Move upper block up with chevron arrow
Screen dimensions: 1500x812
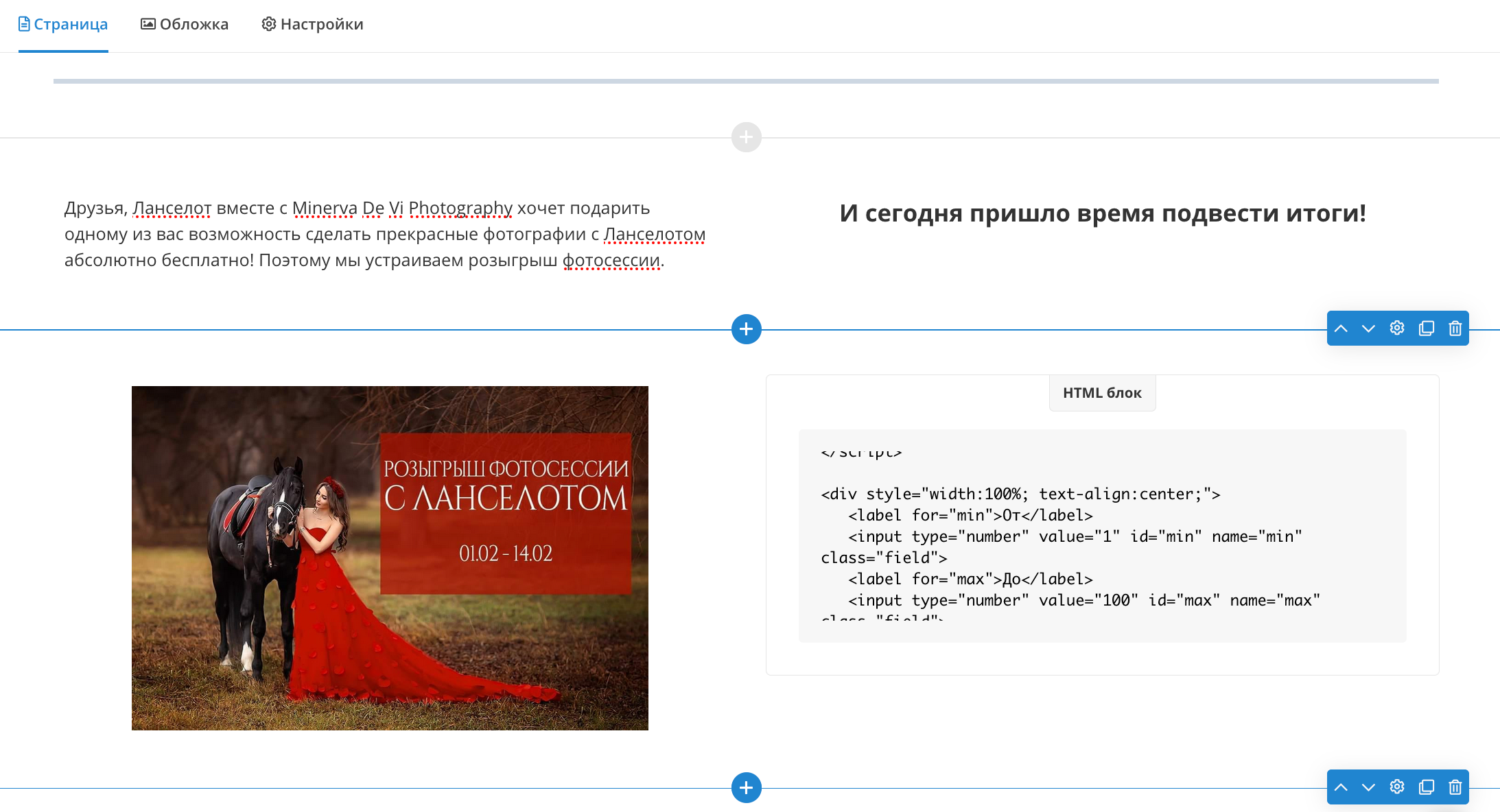coord(1341,329)
